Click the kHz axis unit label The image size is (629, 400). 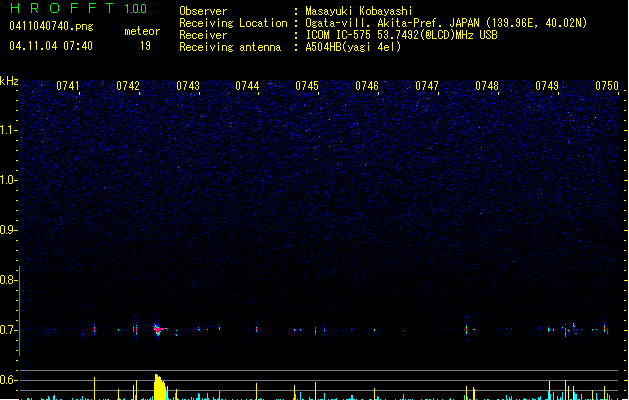[9, 81]
